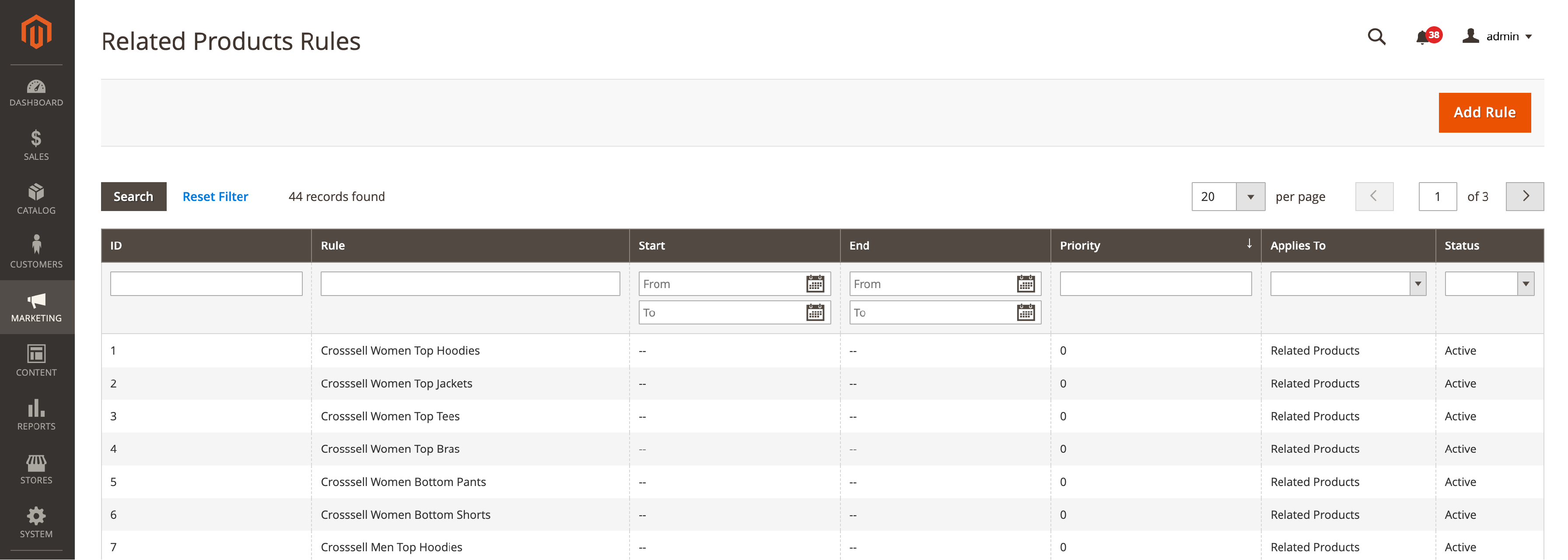Click the Add Rule button
1568x560 pixels.
(1484, 113)
